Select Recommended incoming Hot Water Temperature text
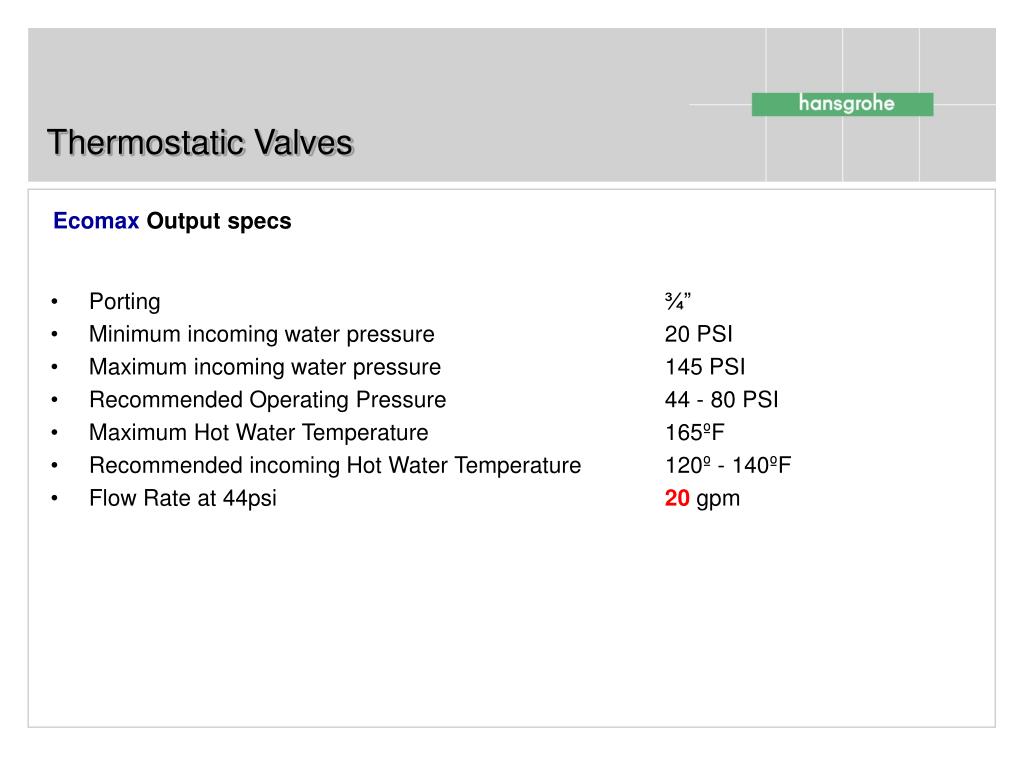This screenshot has width=1024, height=768. [335, 466]
